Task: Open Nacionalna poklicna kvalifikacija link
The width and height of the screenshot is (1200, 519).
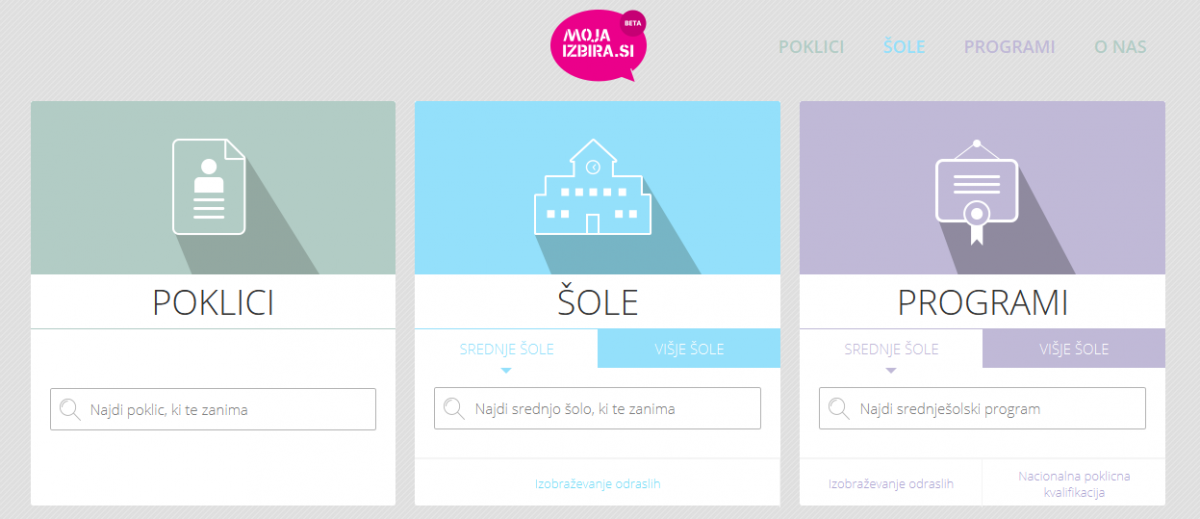Action: [x=1074, y=485]
